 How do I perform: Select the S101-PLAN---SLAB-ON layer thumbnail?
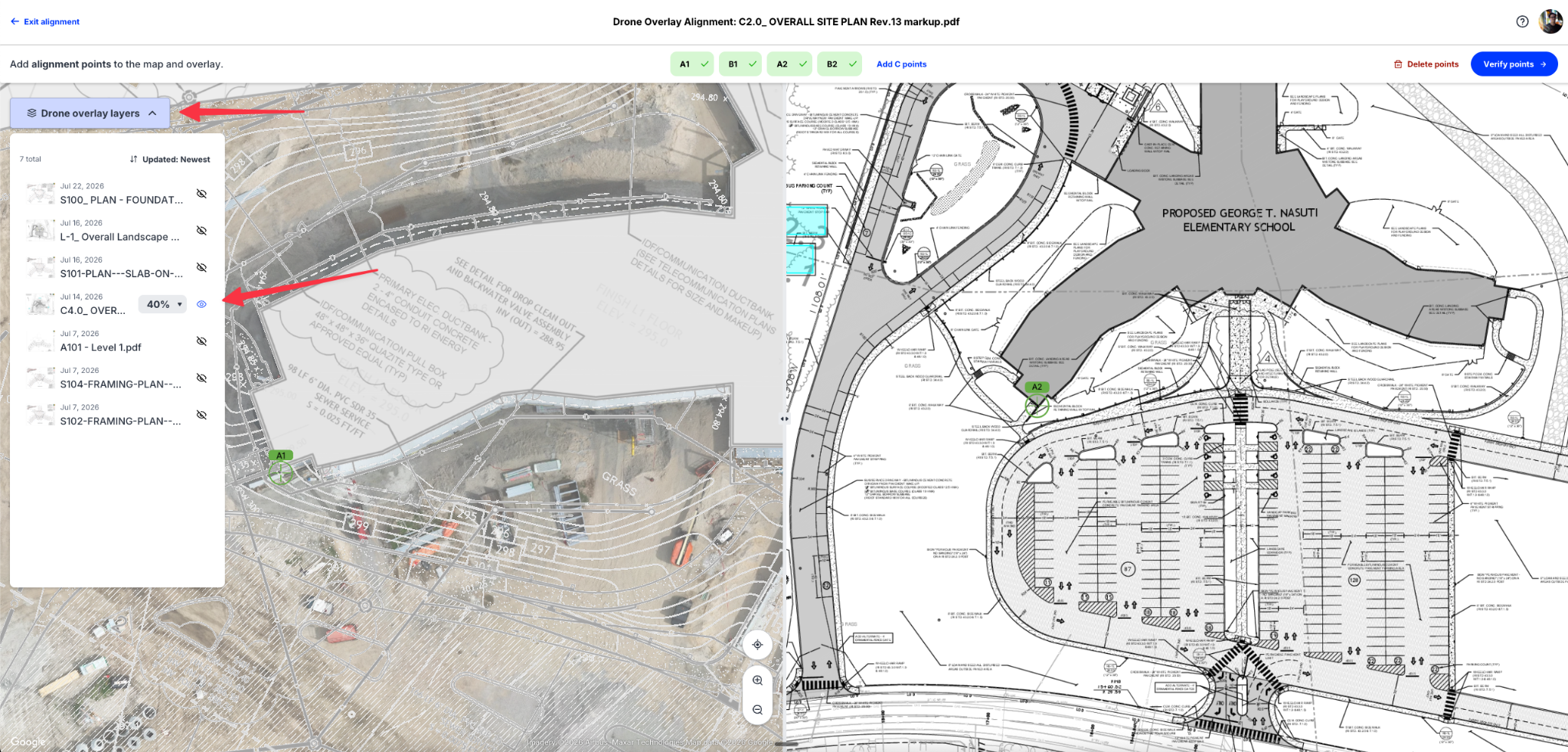click(x=40, y=267)
